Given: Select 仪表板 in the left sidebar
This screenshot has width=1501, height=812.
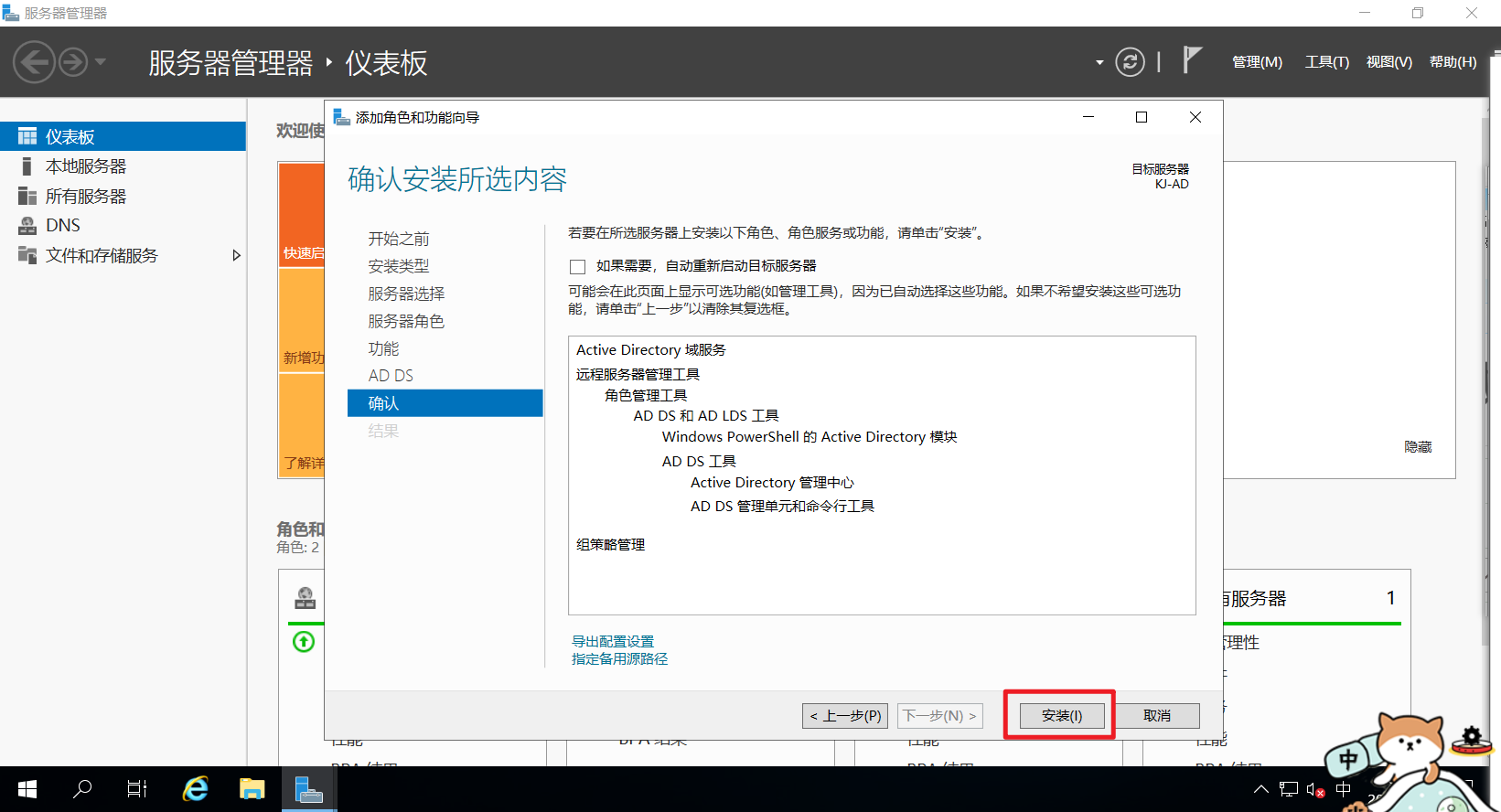Looking at the screenshot, I should (x=123, y=136).
